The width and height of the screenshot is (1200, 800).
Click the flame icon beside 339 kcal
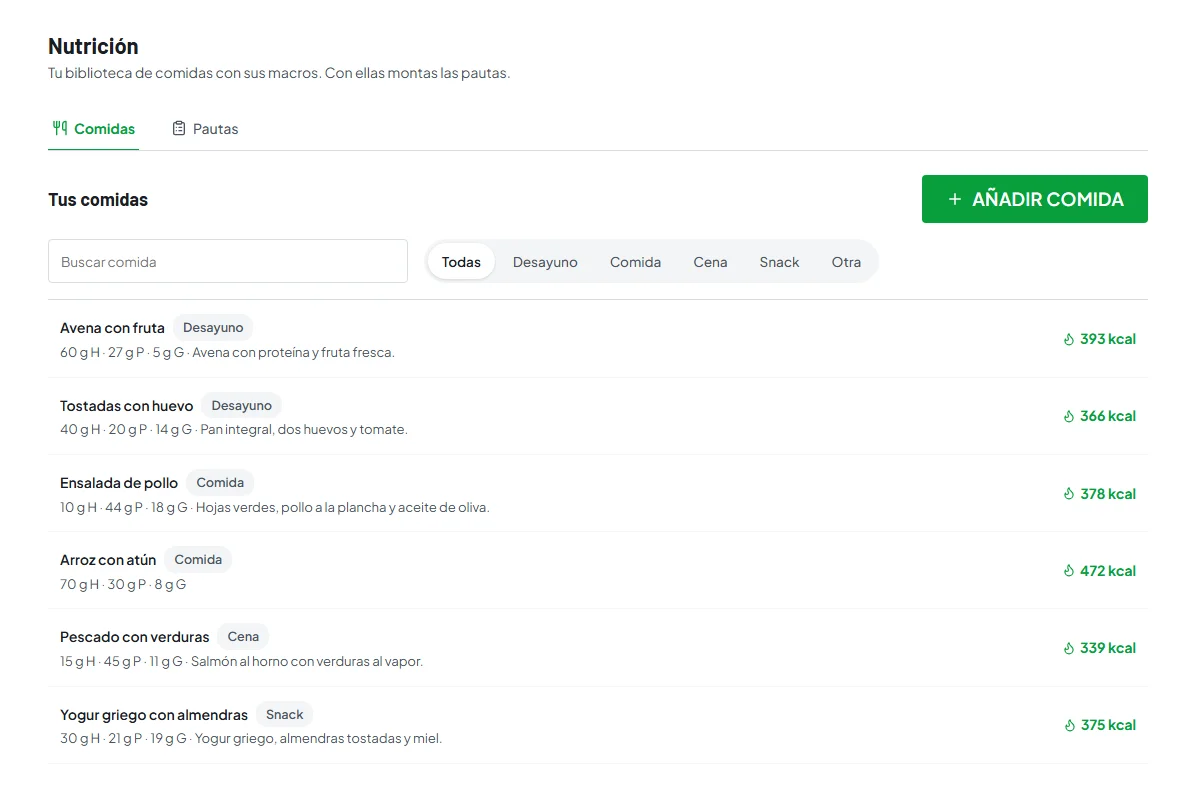(1068, 648)
